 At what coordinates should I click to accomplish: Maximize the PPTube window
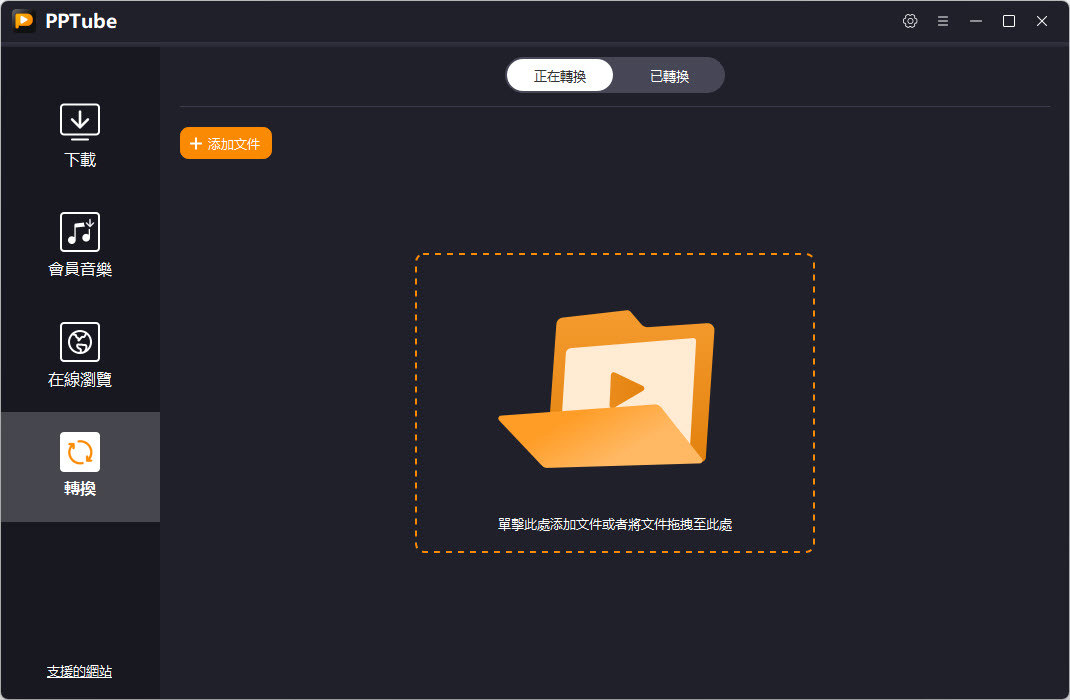point(1008,20)
